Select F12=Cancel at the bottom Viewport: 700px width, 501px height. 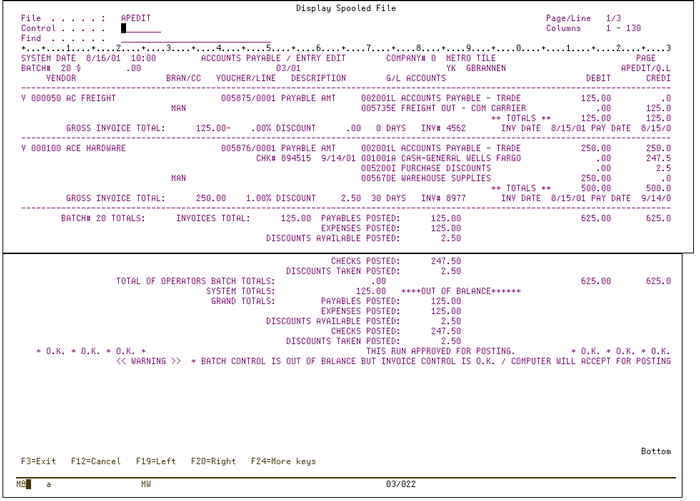pyautogui.click(x=96, y=461)
